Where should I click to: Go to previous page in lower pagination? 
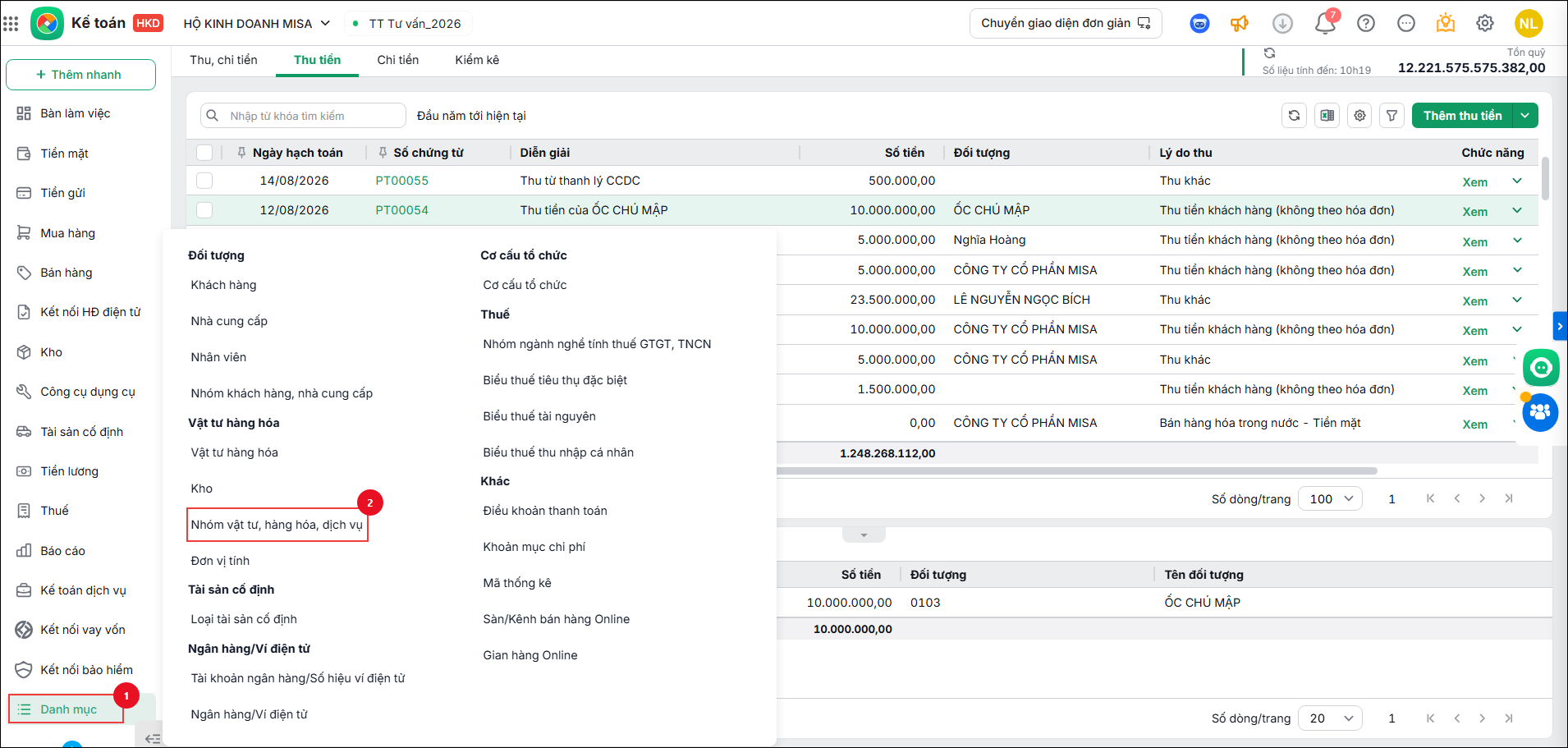coord(1457,718)
